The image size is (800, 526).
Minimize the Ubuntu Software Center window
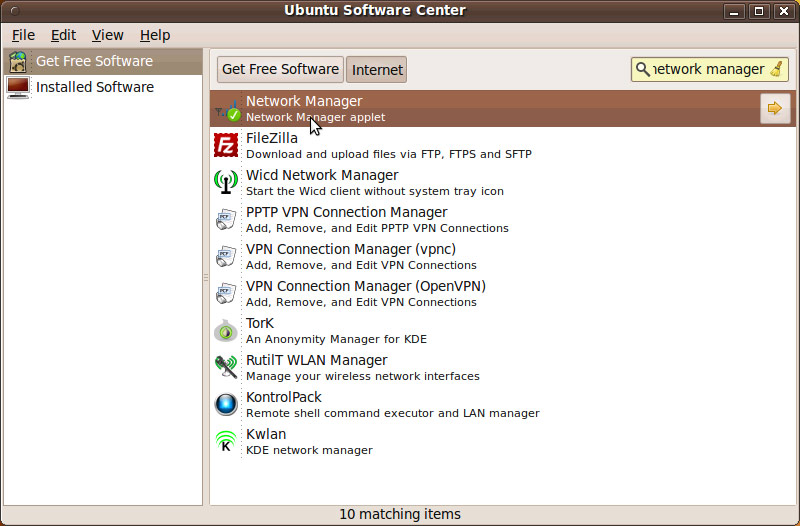pos(734,11)
